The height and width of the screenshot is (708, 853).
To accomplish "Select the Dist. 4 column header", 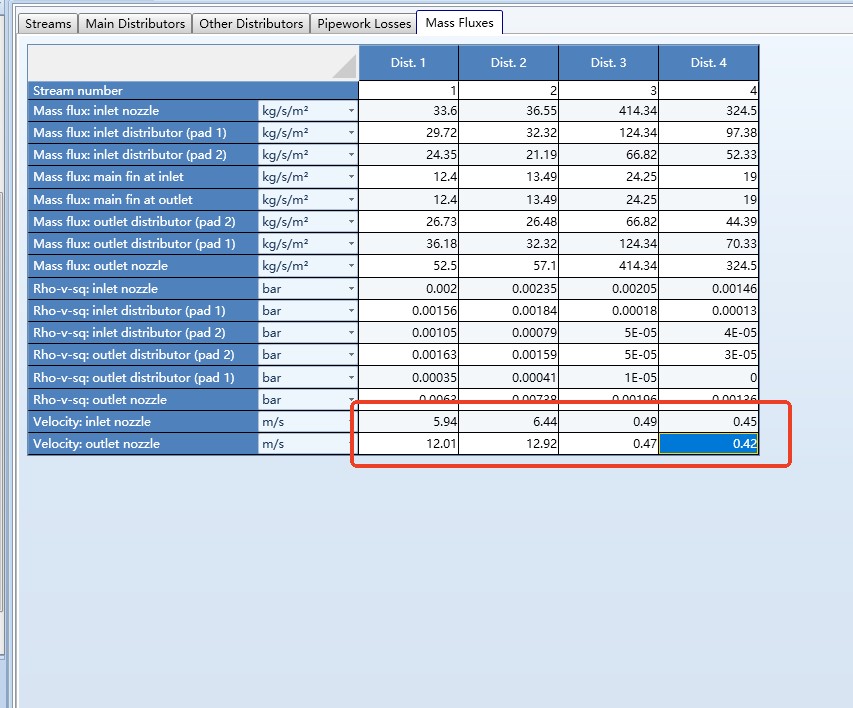I will tap(708, 63).
